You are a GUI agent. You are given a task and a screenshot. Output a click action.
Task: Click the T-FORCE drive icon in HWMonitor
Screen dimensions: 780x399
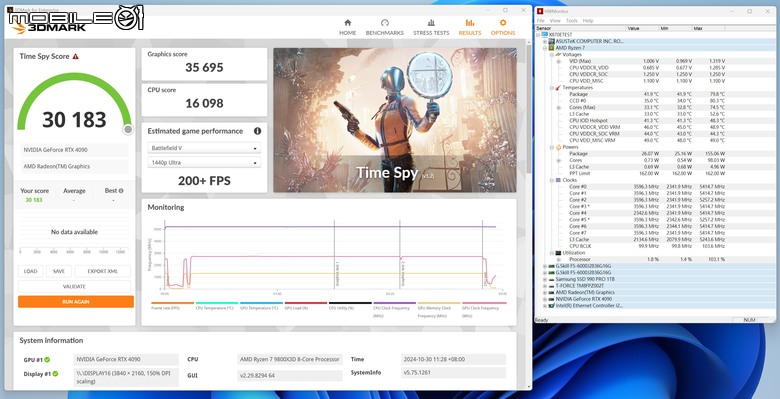(551, 286)
